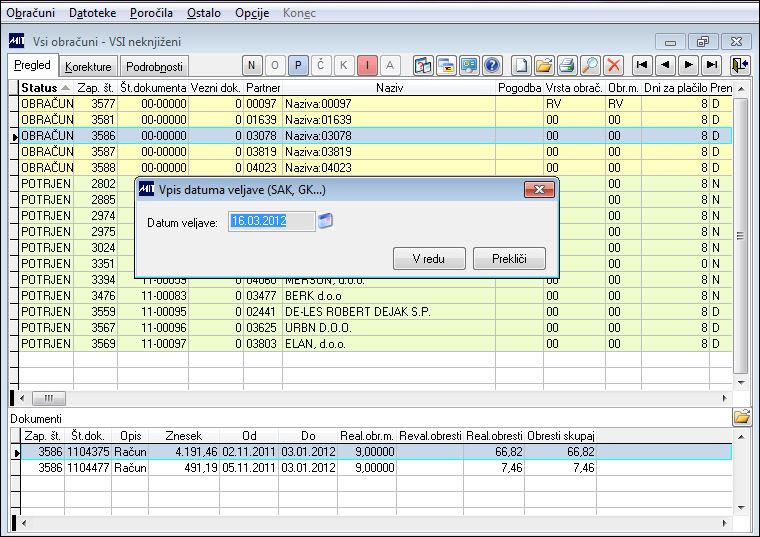The image size is (760, 537).
Task: Select document 1104477 in Dokumenti grid
Action: (x=376, y=468)
